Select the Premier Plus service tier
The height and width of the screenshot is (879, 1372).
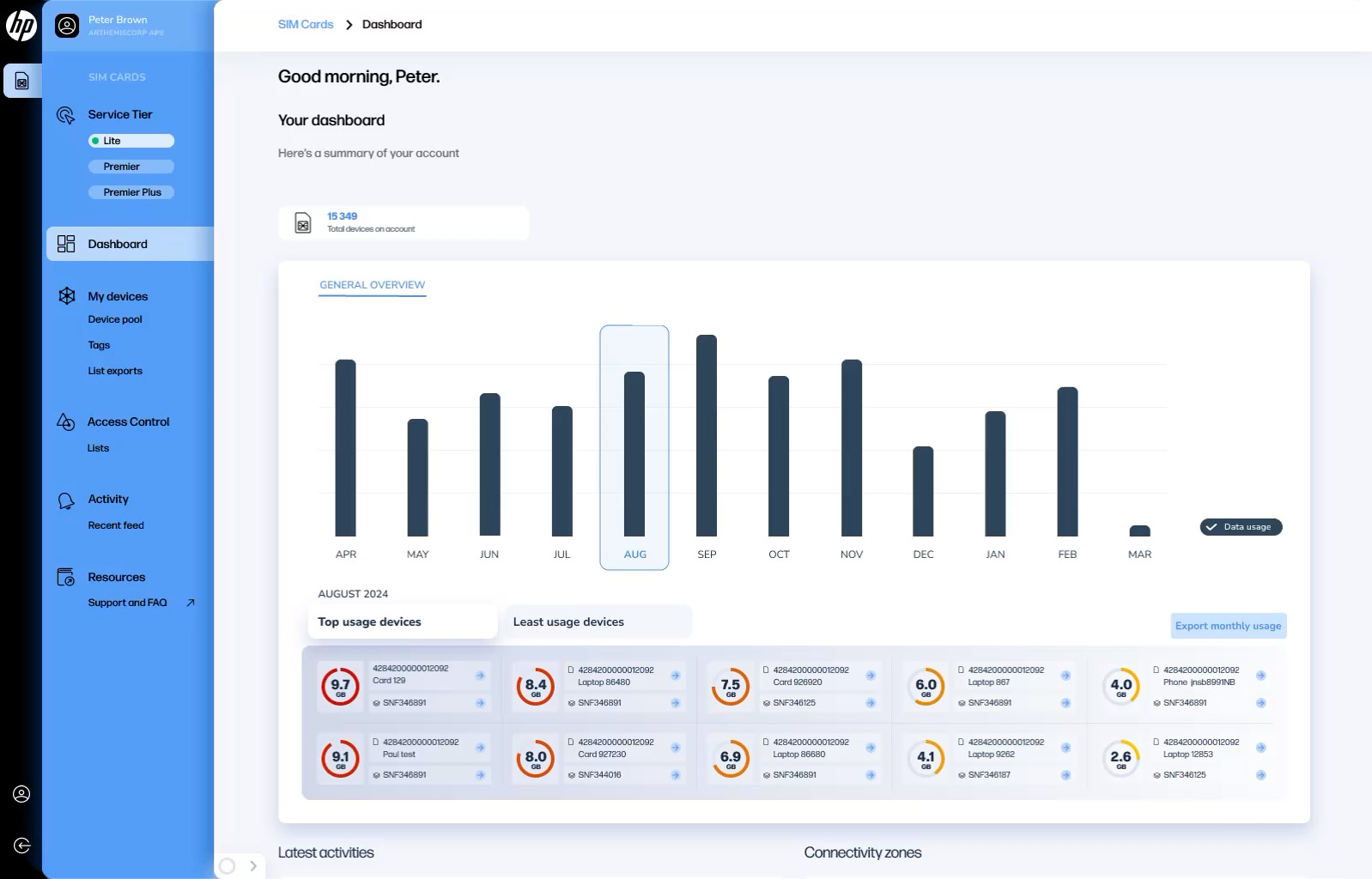pos(131,192)
